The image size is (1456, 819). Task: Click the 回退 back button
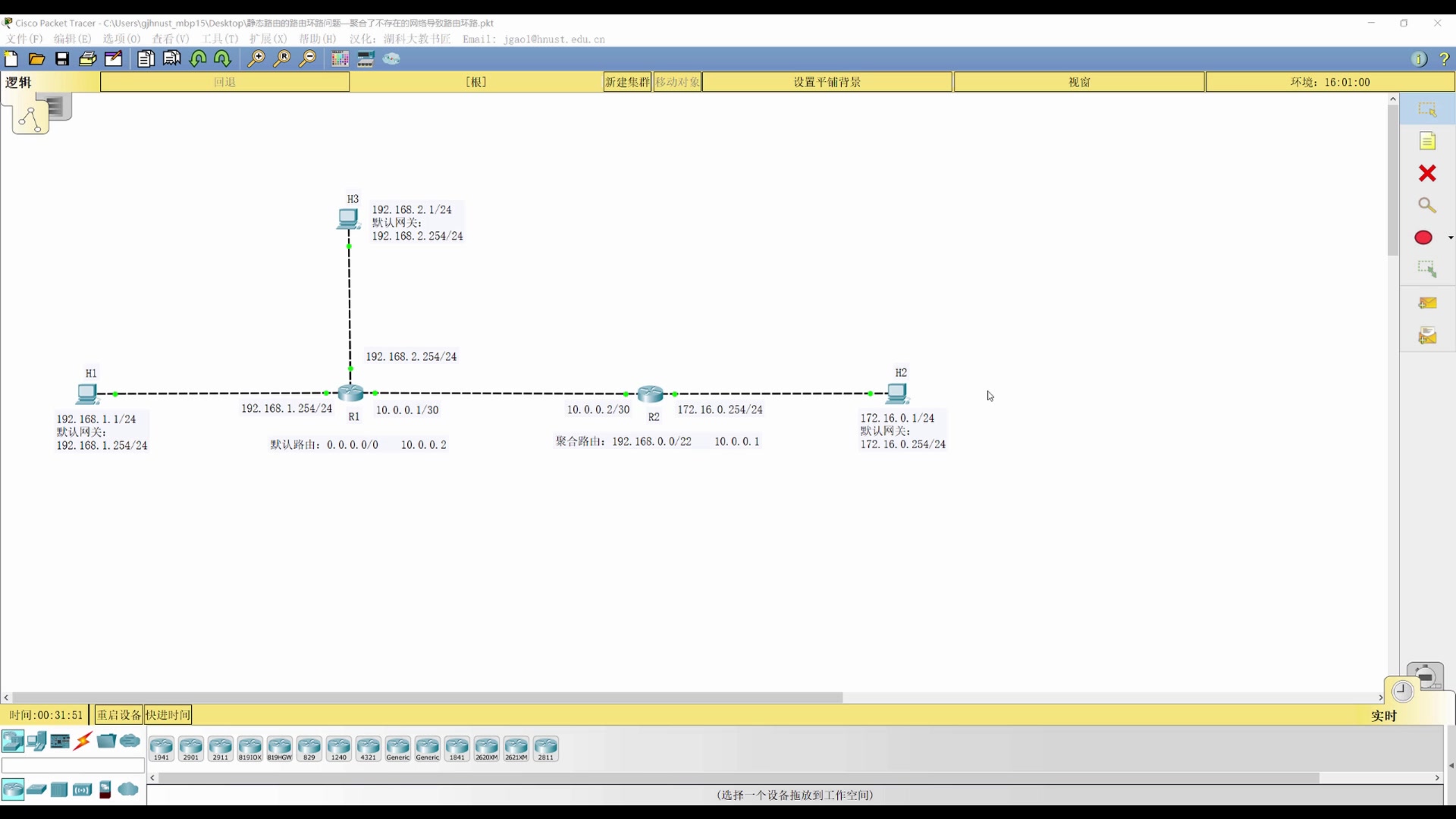(x=225, y=82)
